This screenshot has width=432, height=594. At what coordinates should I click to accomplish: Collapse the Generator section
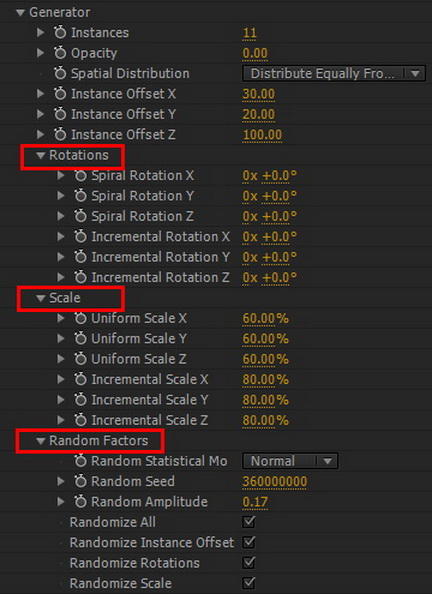click(20, 13)
